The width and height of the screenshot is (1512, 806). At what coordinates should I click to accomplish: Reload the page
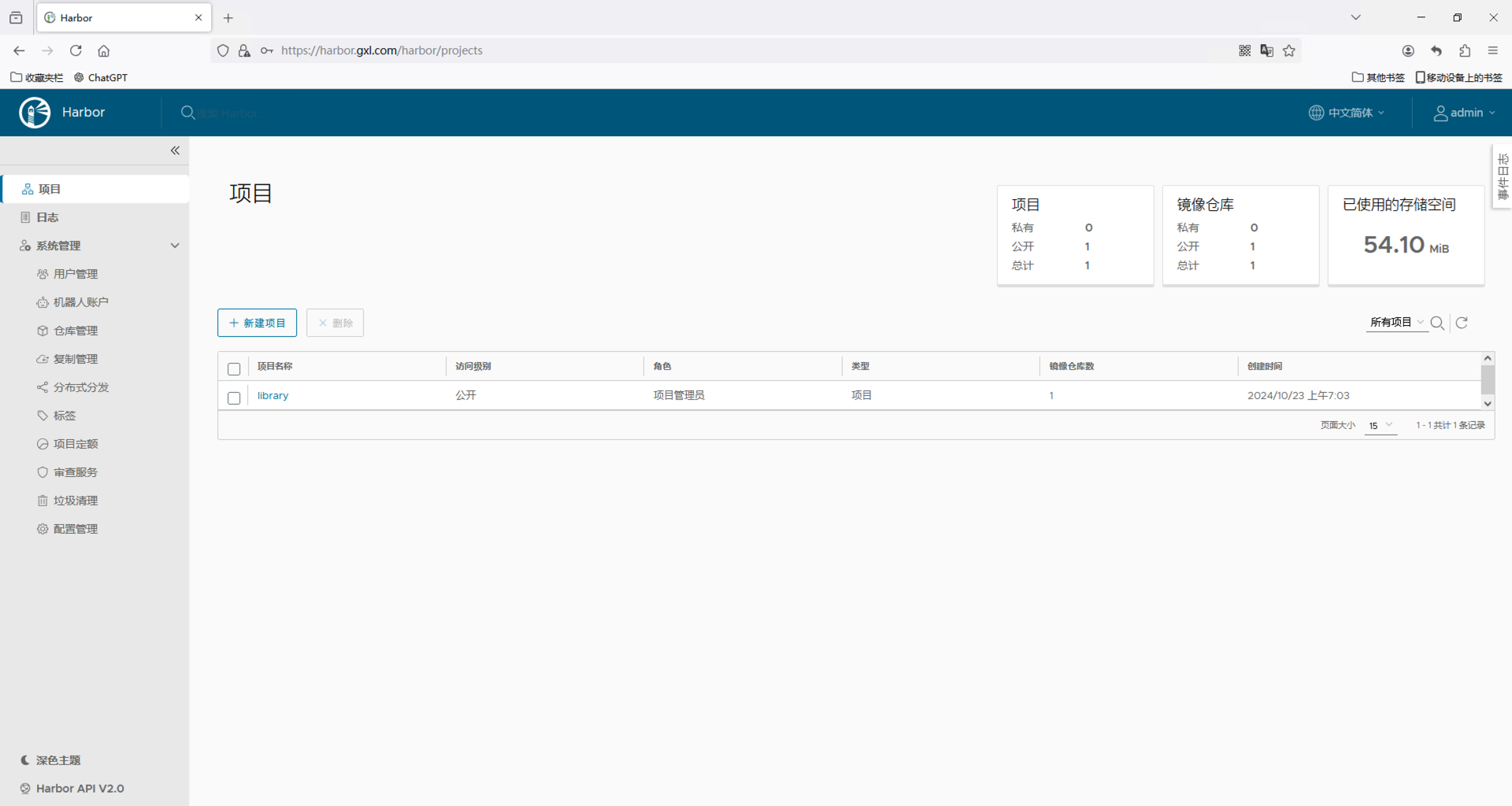[x=76, y=50]
